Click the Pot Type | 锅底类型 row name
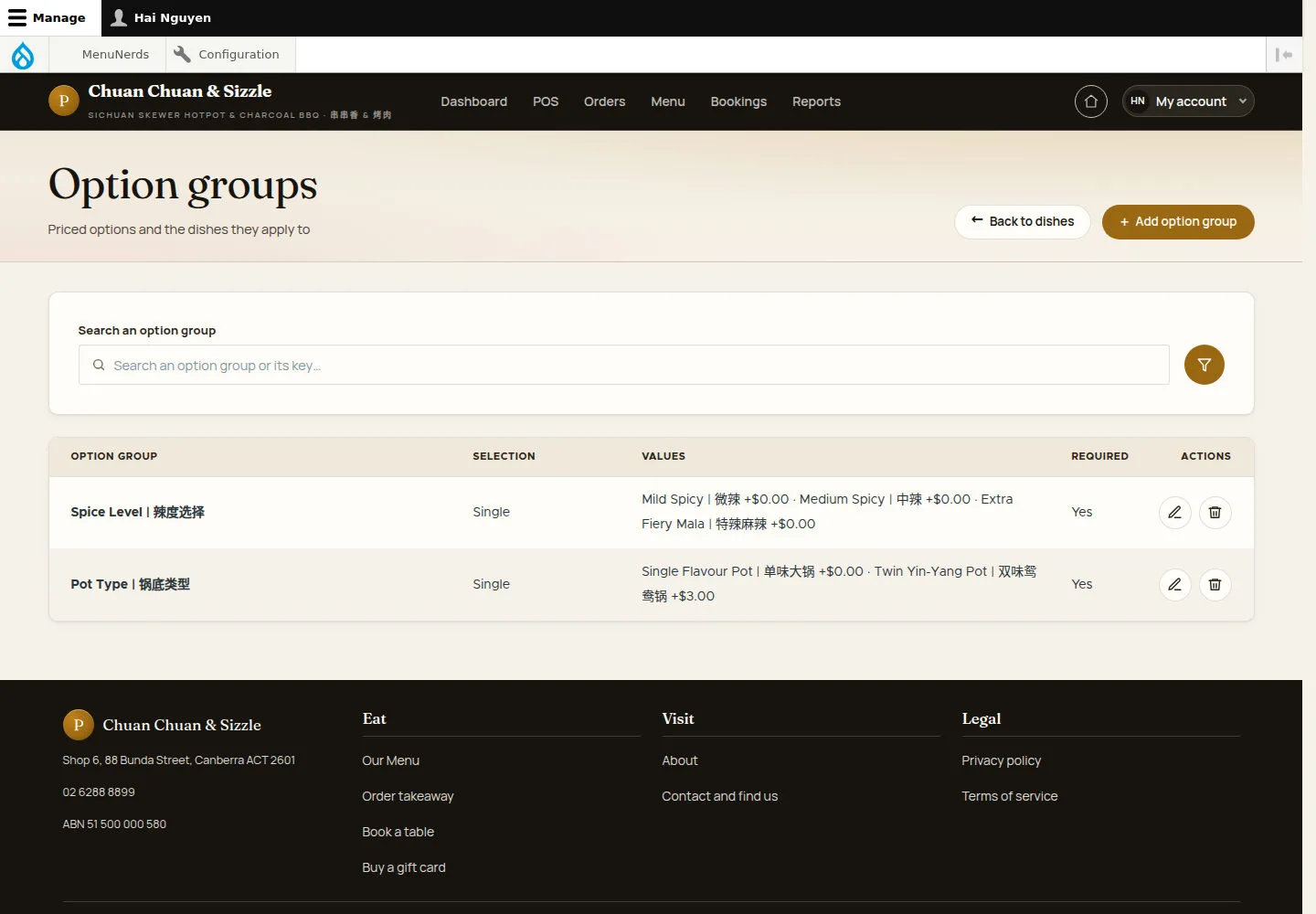Screen dimensions: 1316x914 [x=130, y=584]
